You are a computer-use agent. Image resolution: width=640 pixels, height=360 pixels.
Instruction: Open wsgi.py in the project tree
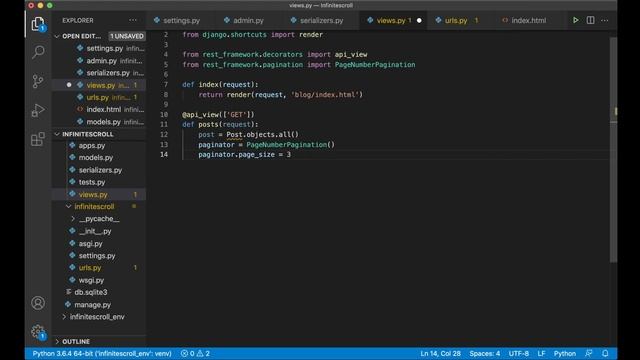pyautogui.click(x=99, y=280)
